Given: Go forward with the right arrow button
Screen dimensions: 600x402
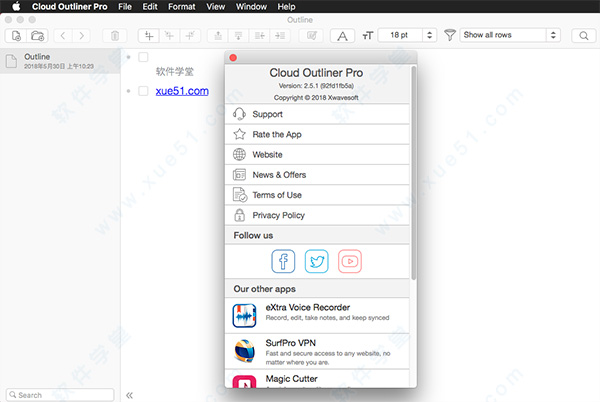Looking at the screenshot, I should coord(81,36).
